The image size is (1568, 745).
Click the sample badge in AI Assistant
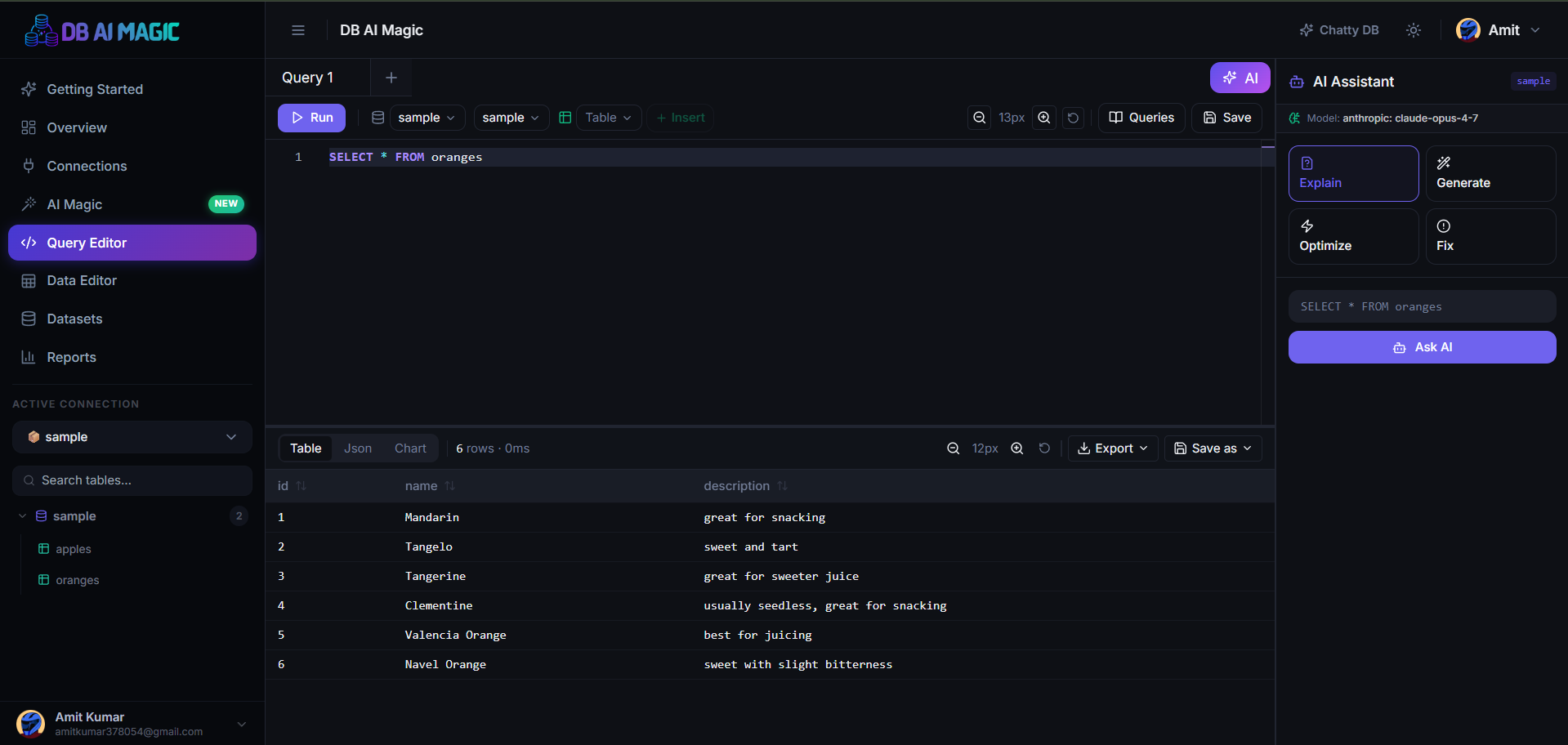pos(1533,81)
